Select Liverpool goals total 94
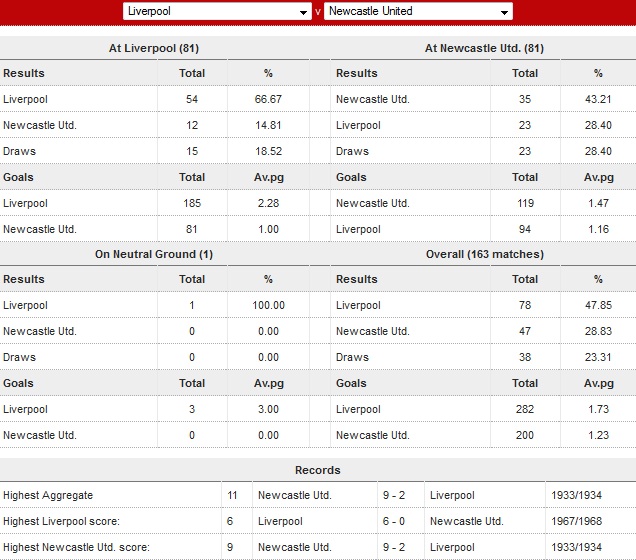This screenshot has height=560, width=636. 525,229
